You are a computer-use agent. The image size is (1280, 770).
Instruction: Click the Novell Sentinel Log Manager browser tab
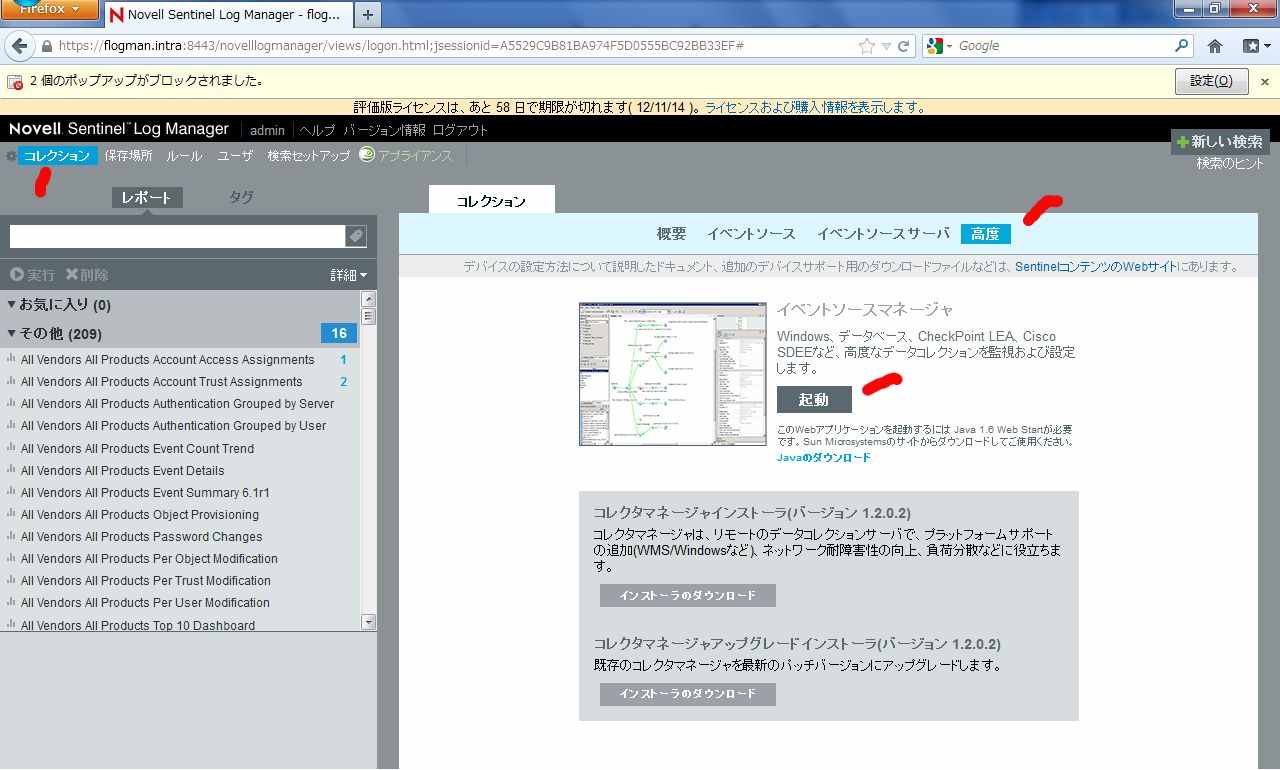(227, 15)
